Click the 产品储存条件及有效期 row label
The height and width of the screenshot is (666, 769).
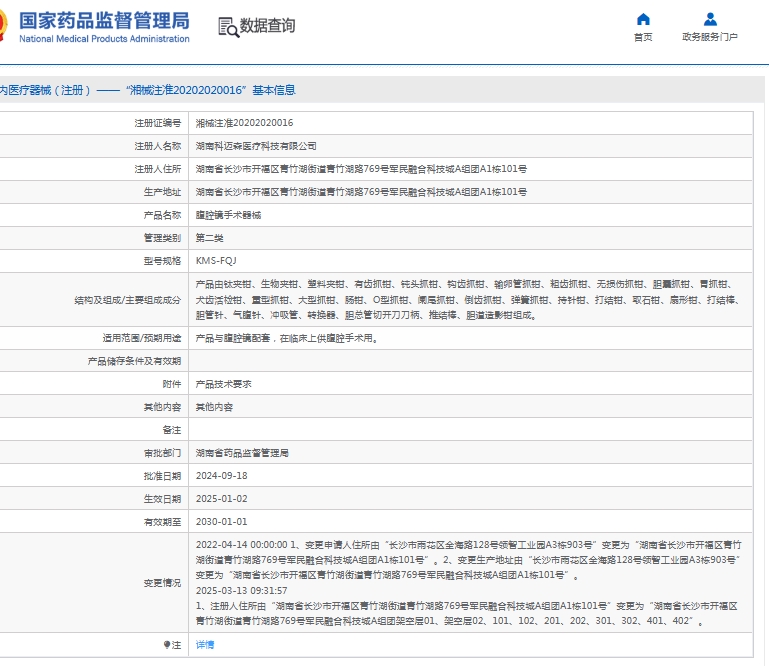tap(134, 361)
